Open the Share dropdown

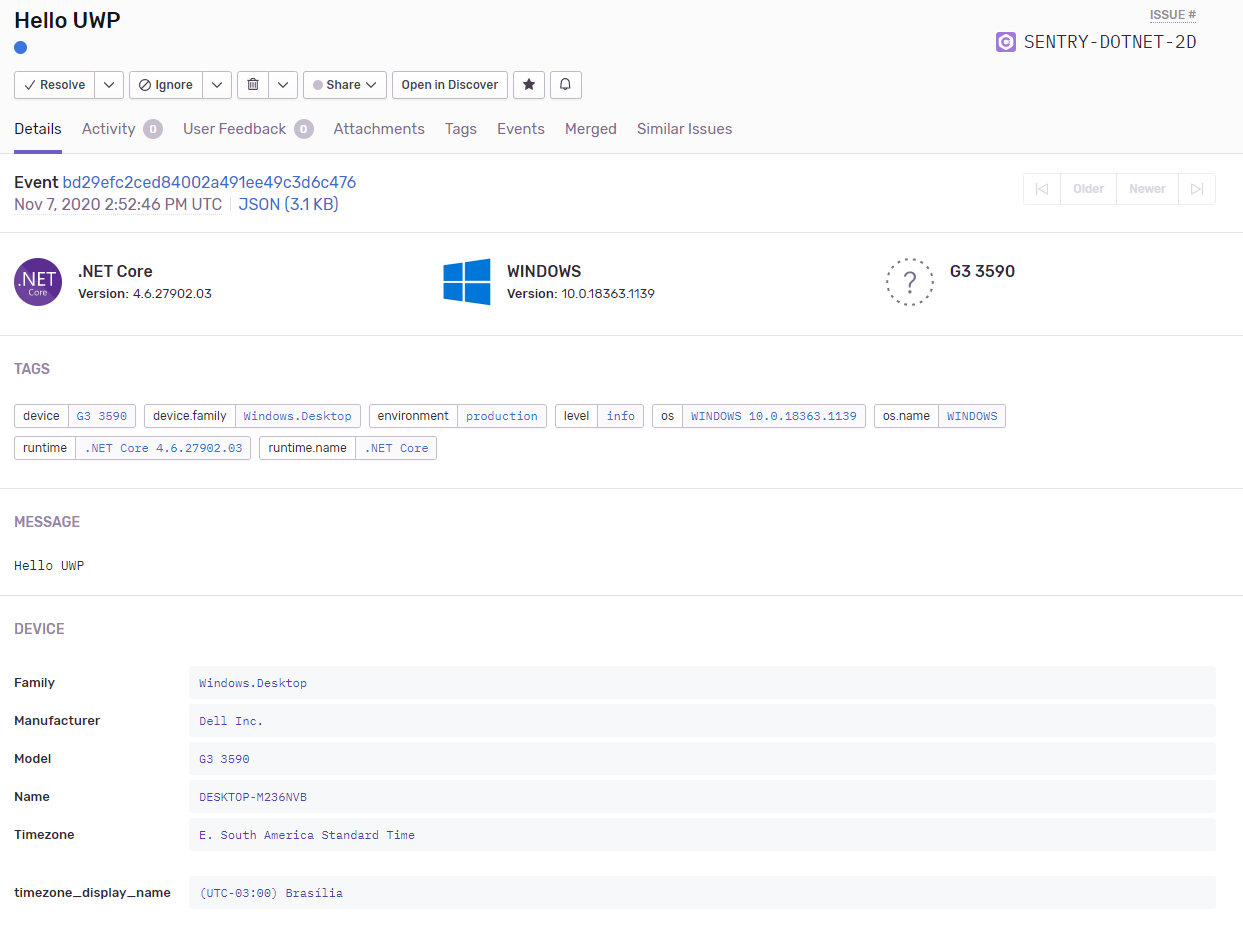pyautogui.click(x=344, y=85)
